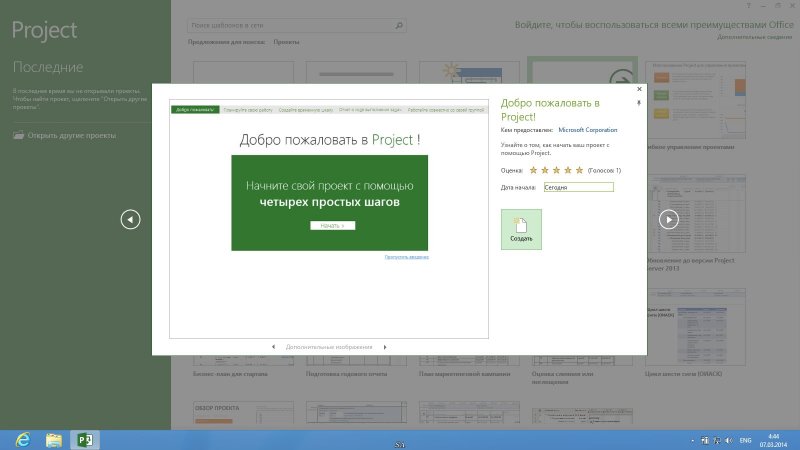Select the Планируйте свою работу tab
This screenshot has width=800, height=450.
pos(248,110)
